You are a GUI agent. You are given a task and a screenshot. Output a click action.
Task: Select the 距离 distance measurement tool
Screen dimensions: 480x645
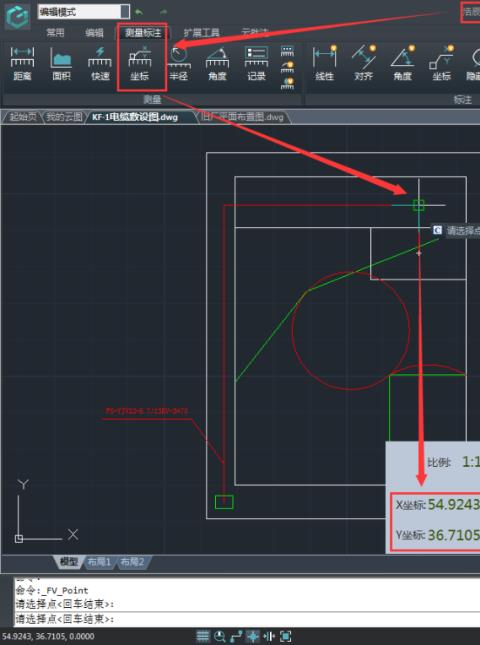[x=22, y=64]
